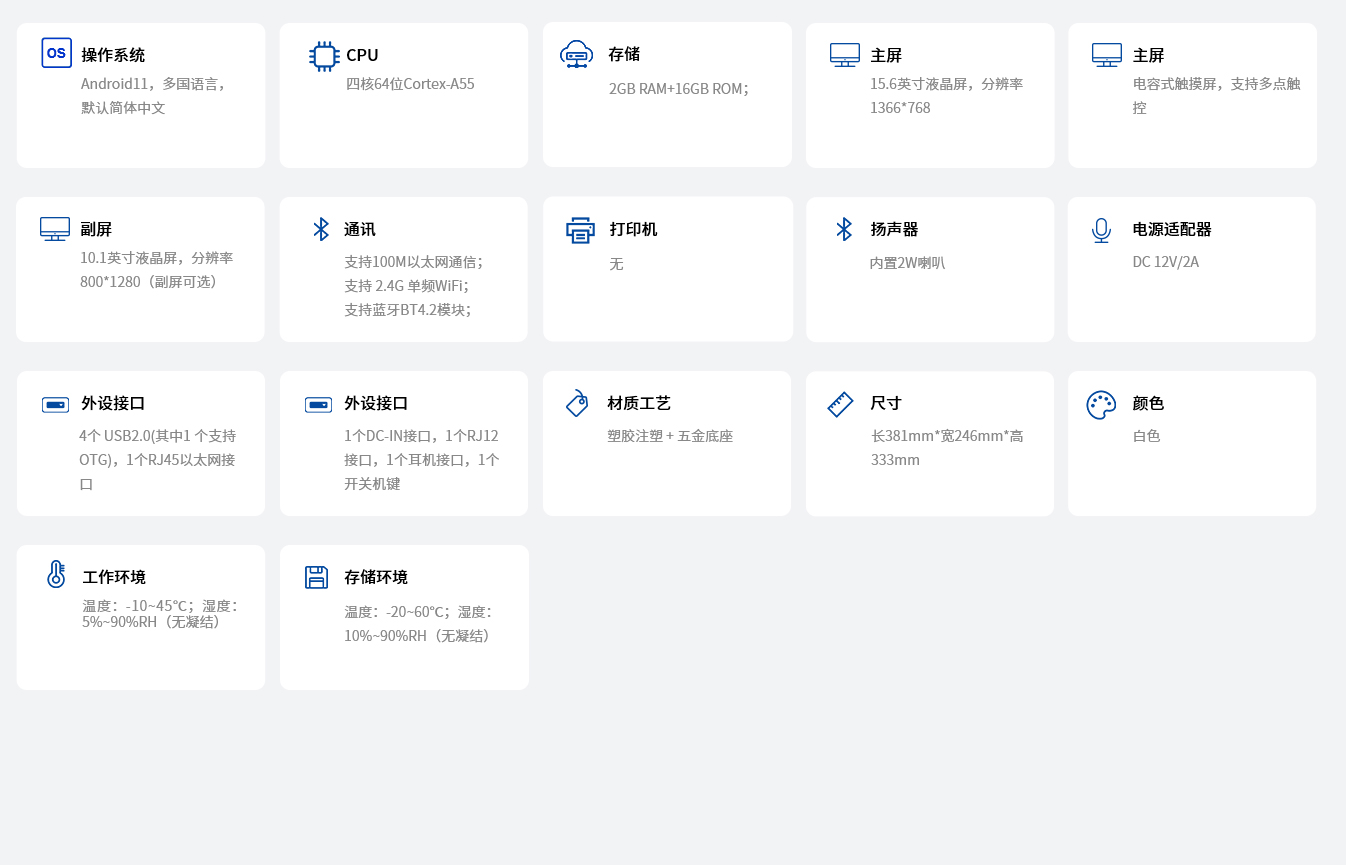The height and width of the screenshot is (865, 1346).
Task: Click the floppy disk icon beside 存储环境
Action: point(316,577)
